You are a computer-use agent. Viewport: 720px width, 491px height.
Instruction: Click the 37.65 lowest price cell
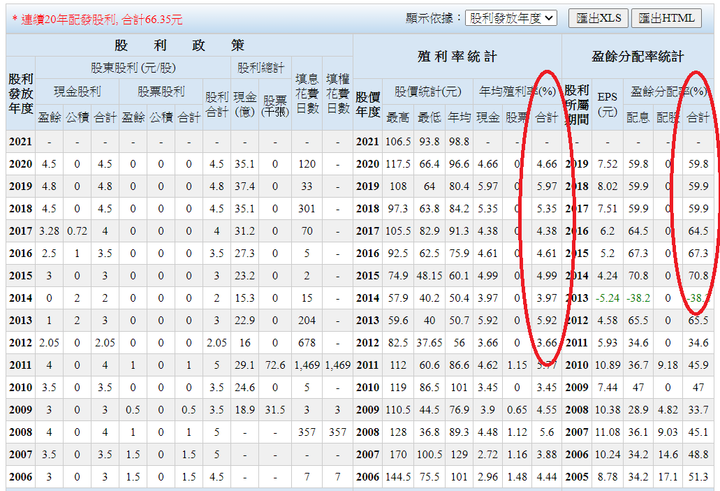429,343
